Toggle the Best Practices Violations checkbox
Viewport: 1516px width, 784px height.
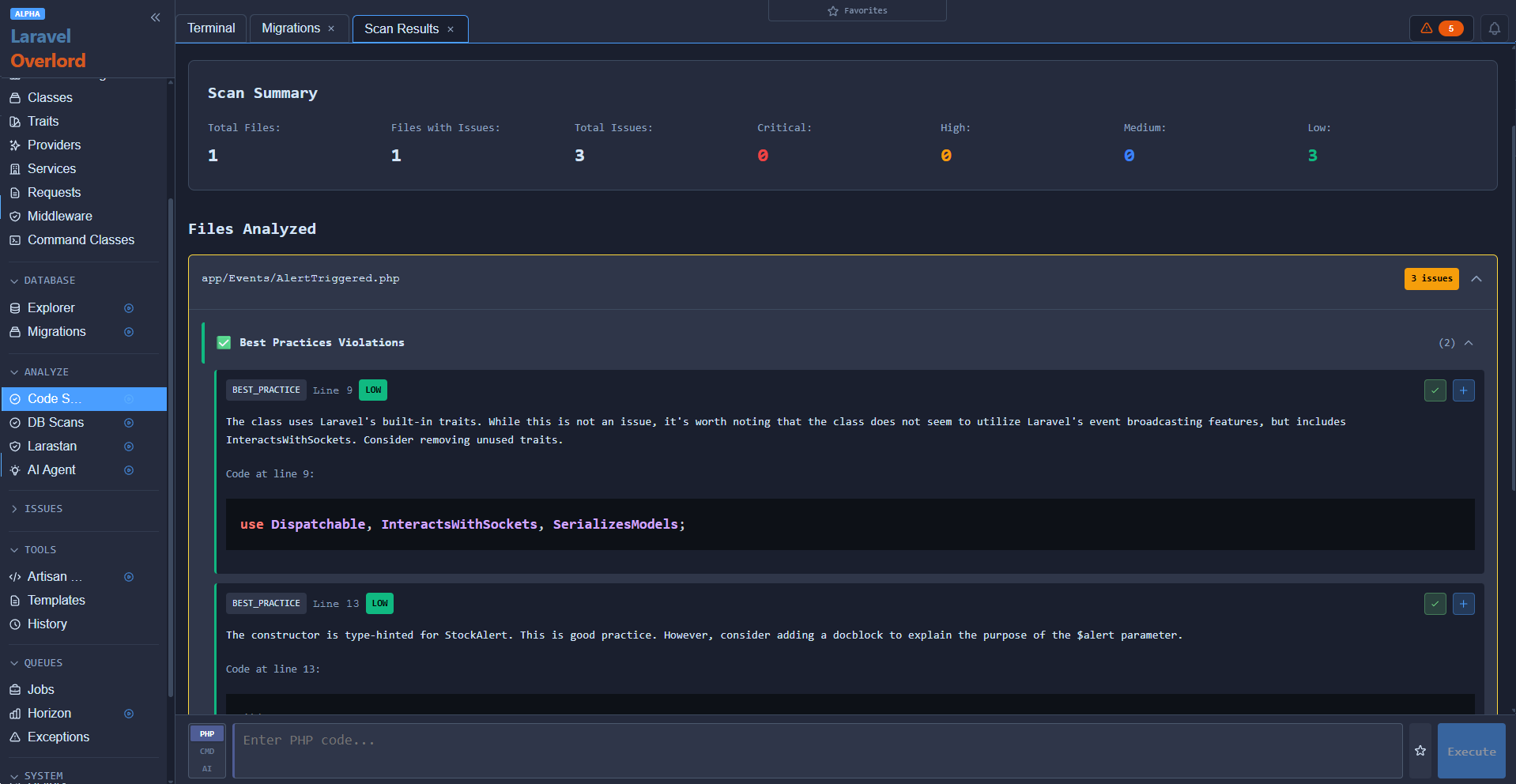tap(224, 342)
